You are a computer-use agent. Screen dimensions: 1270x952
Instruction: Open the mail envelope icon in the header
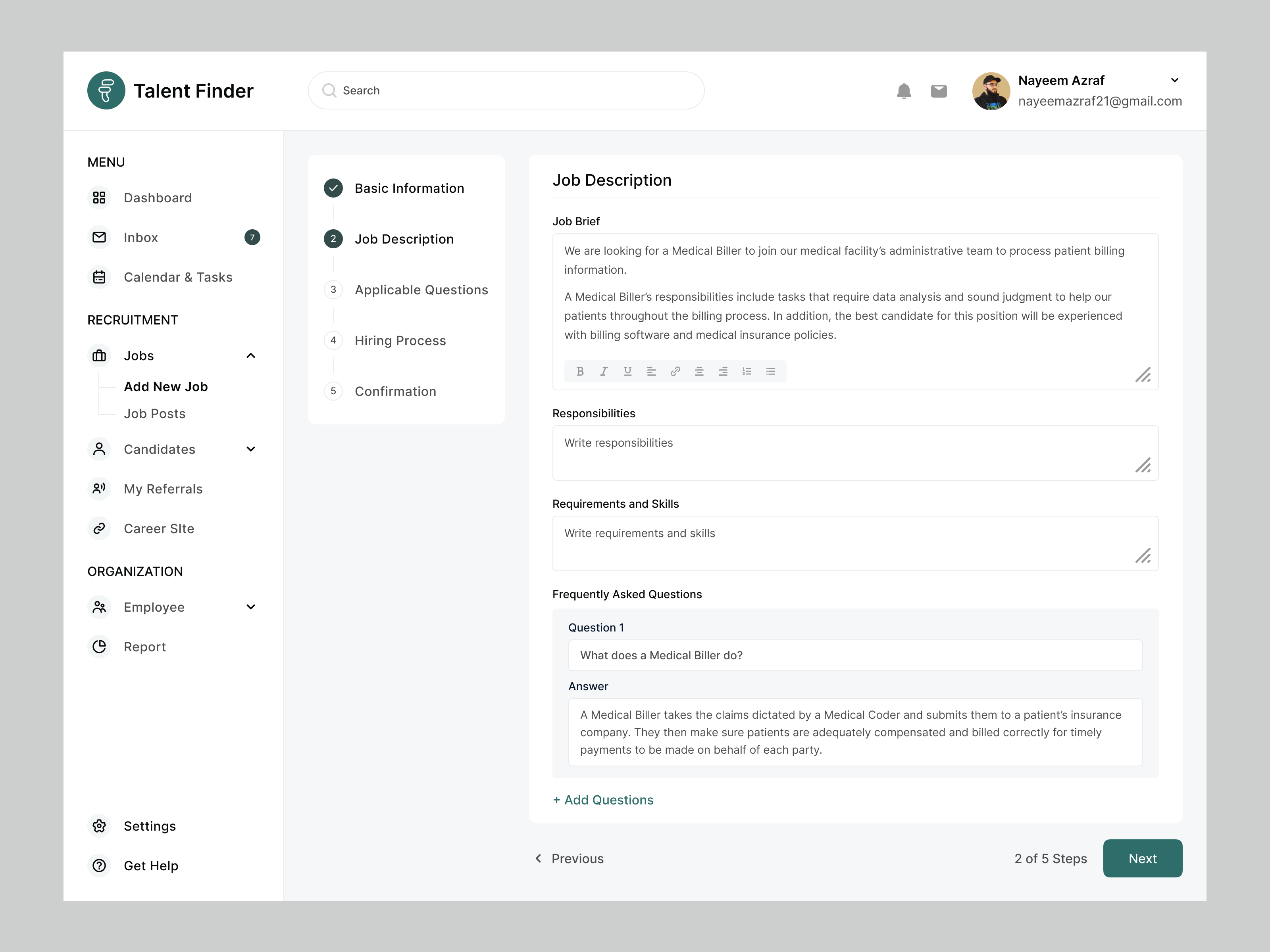pos(939,91)
